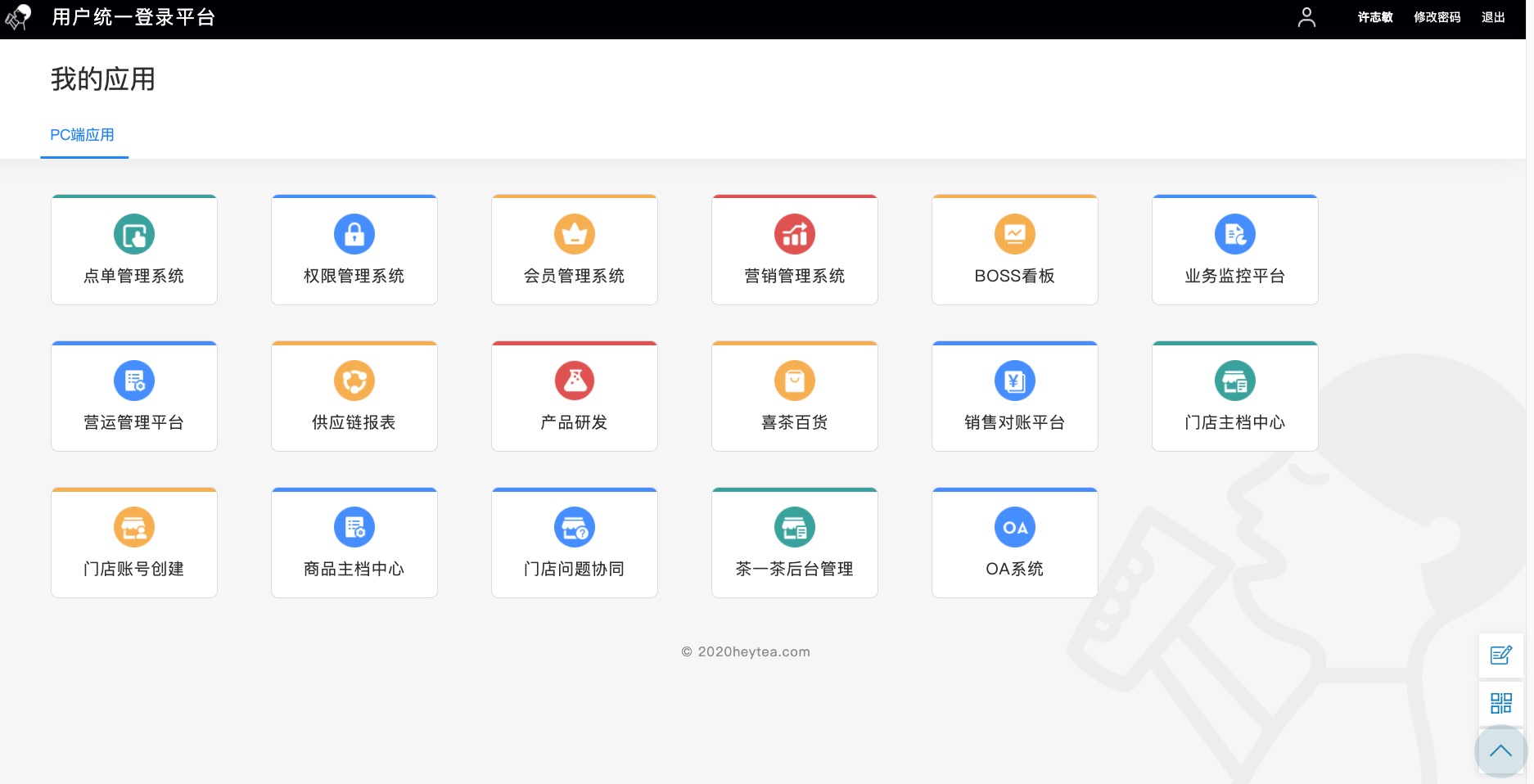Click the username 许志敏
This screenshot has width=1534, height=784.
(1375, 17)
